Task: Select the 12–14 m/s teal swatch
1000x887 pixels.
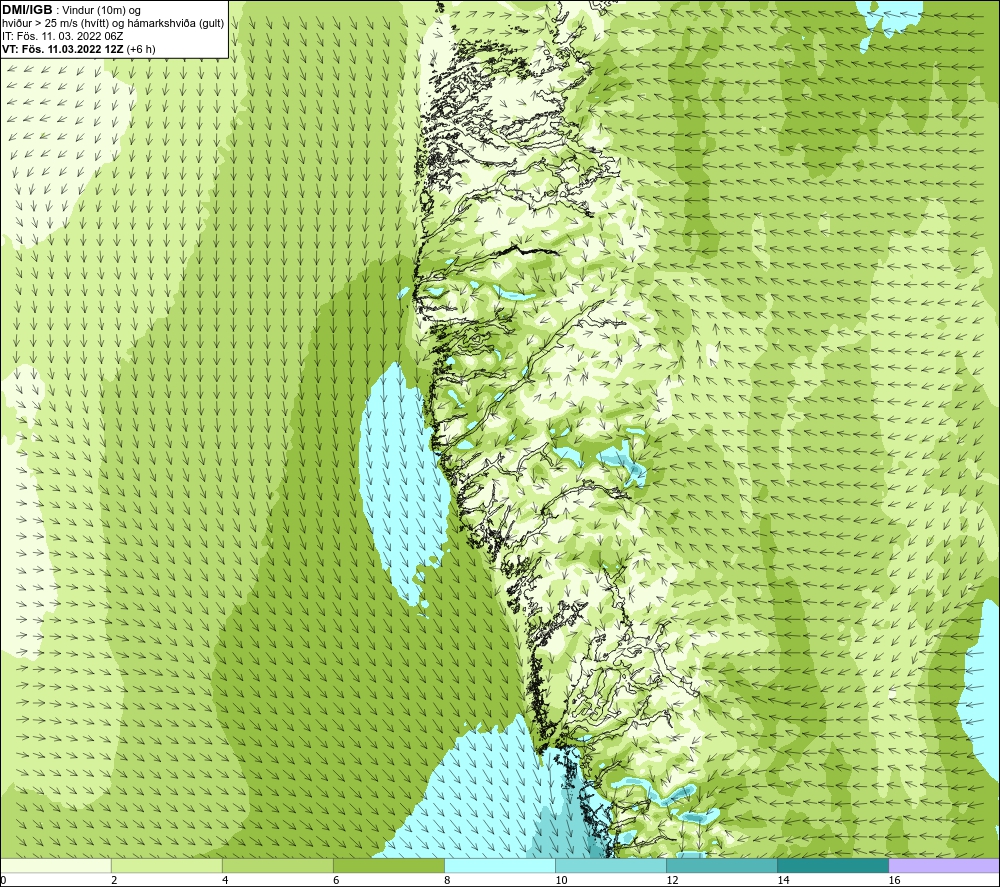Action: coord(721,865)
